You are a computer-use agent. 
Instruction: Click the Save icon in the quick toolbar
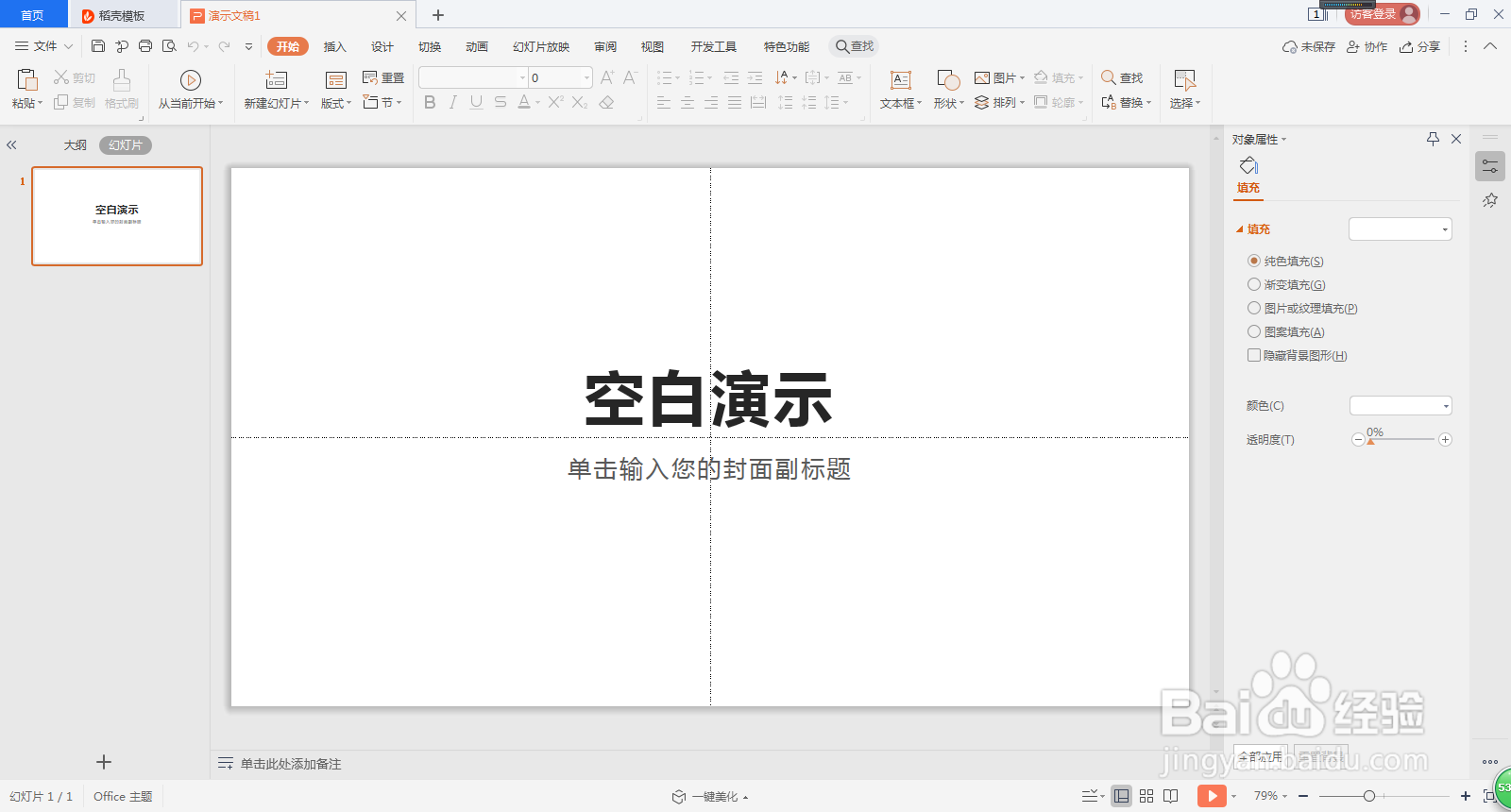click(x=98, y=46)
